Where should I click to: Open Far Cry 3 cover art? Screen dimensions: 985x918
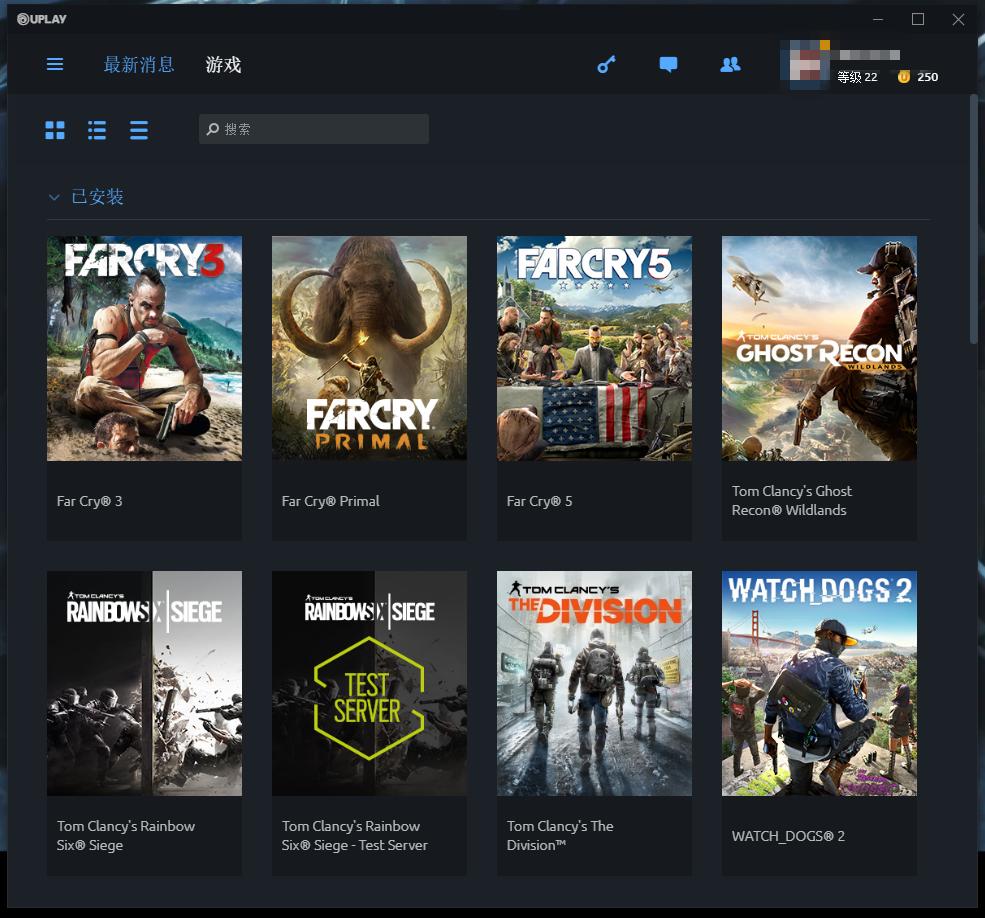coord(144,348)
